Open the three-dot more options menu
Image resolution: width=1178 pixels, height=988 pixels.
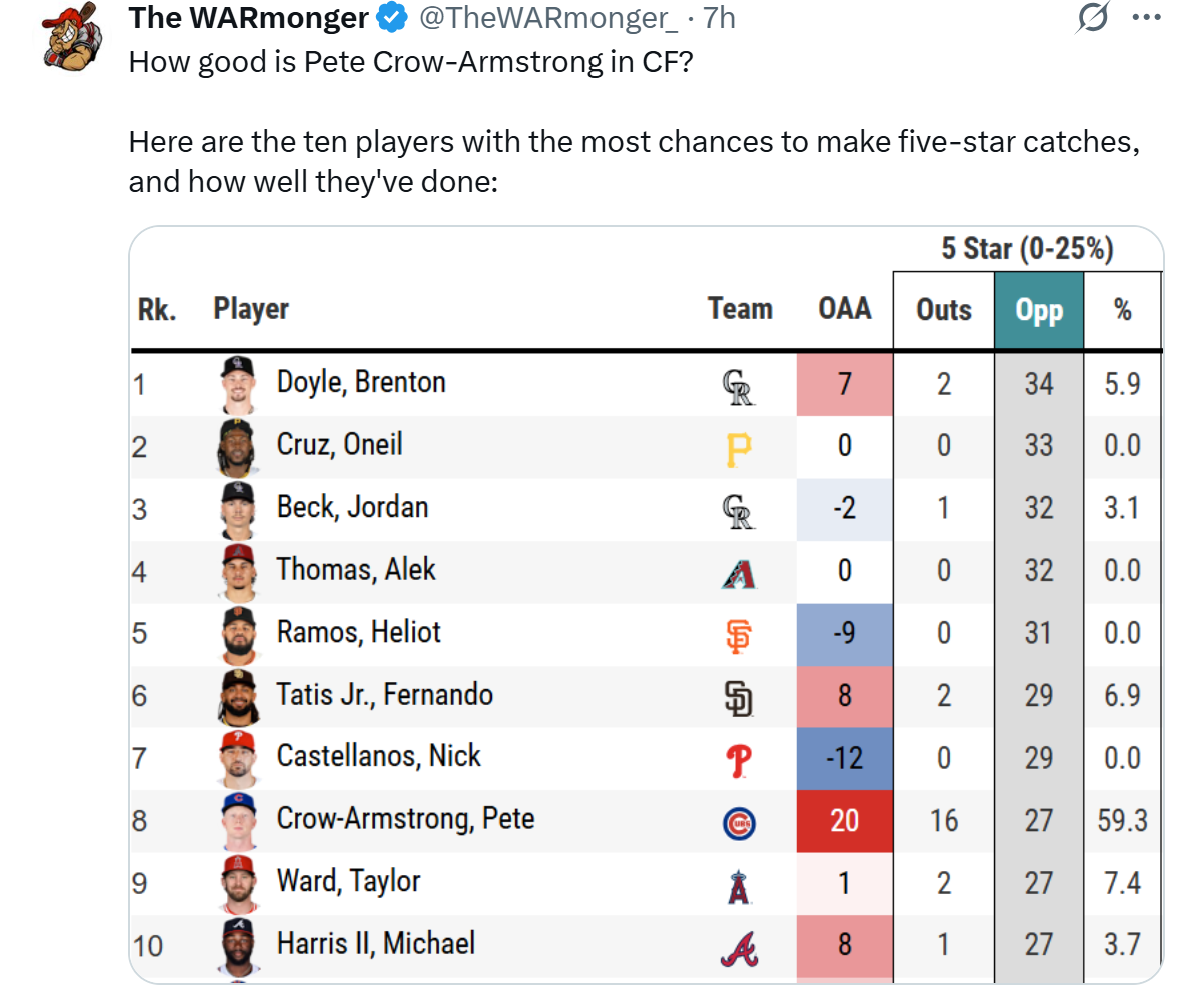point(1145,17)
